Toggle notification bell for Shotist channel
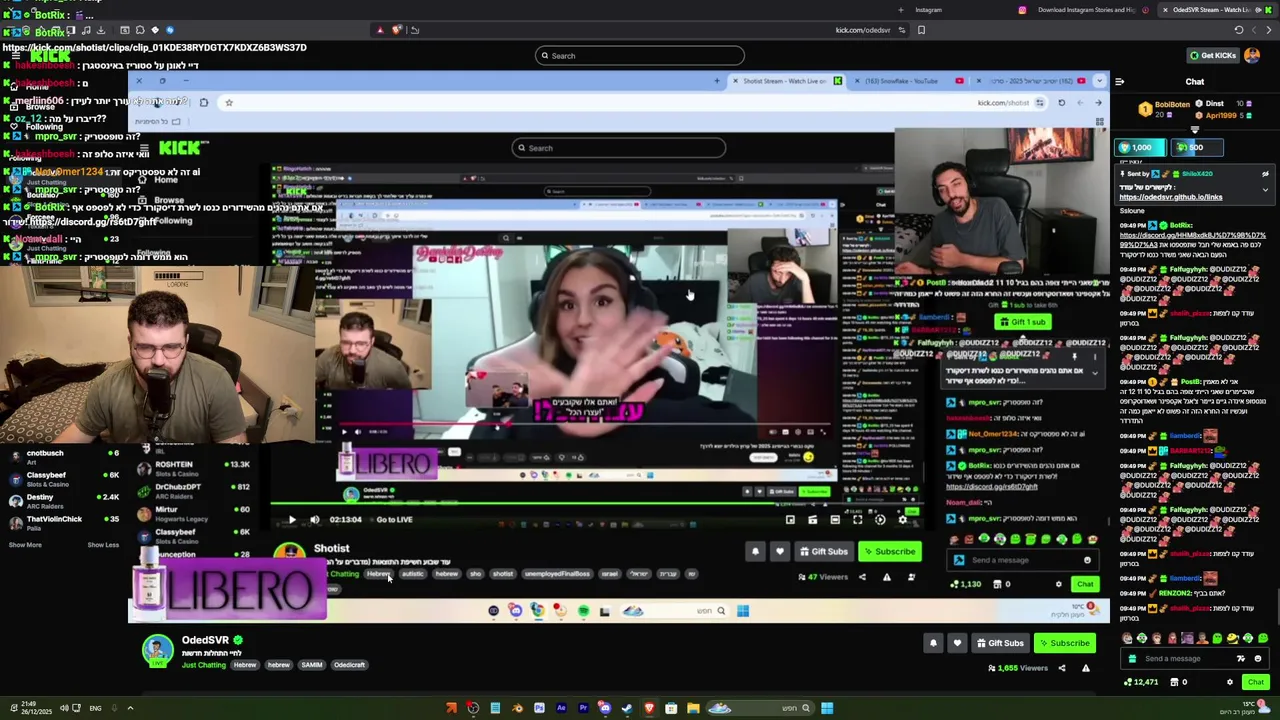This screenshot has width=1280, height=720. 755,551
